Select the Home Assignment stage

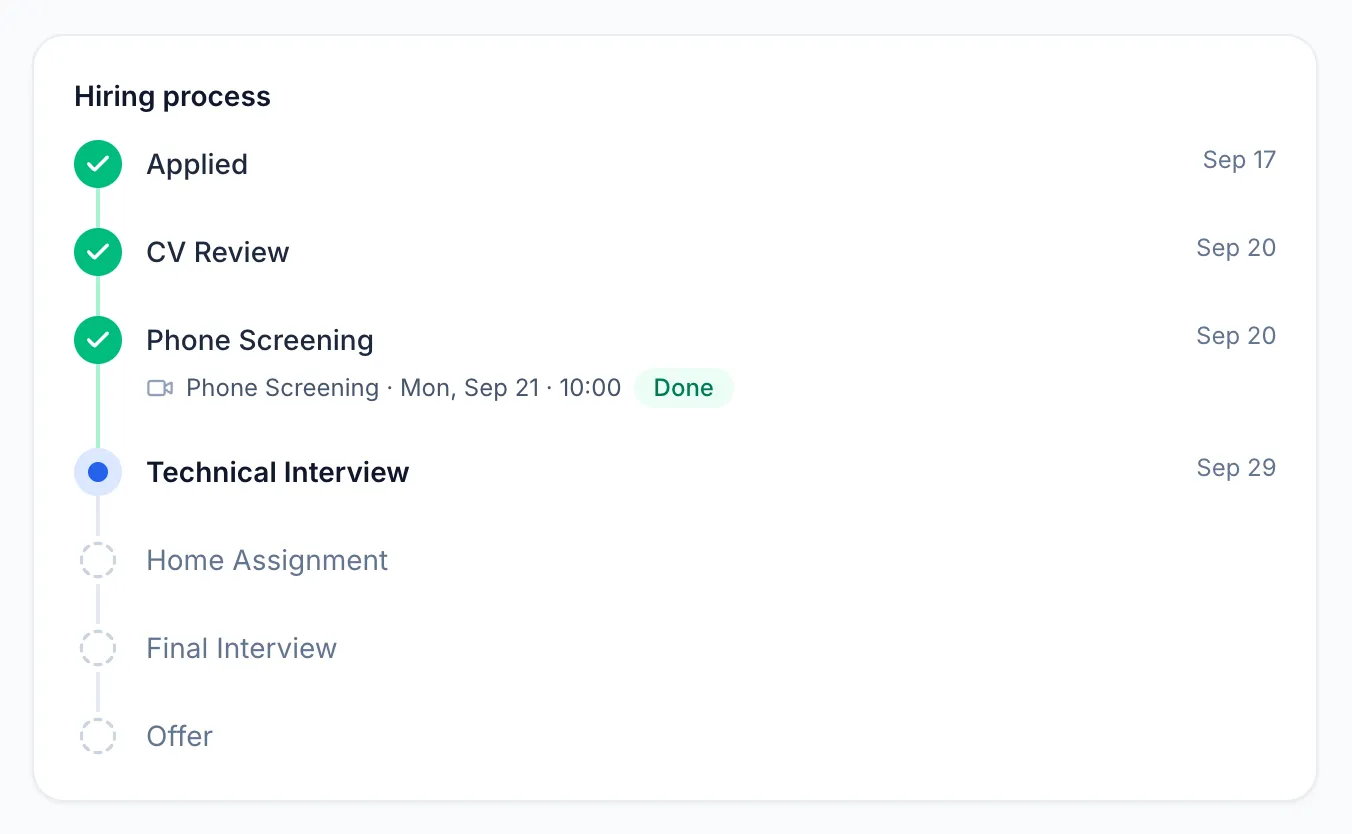click(x=267, y=560)
